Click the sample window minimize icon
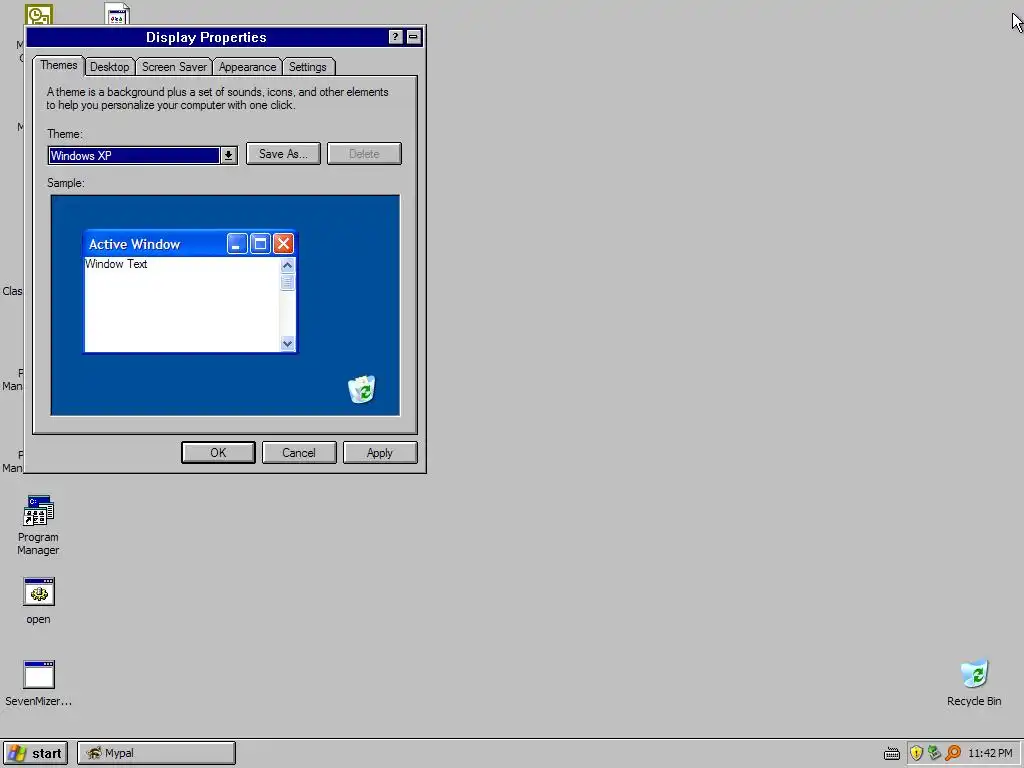Screen dimensions: 1024x768 [236, 244]
